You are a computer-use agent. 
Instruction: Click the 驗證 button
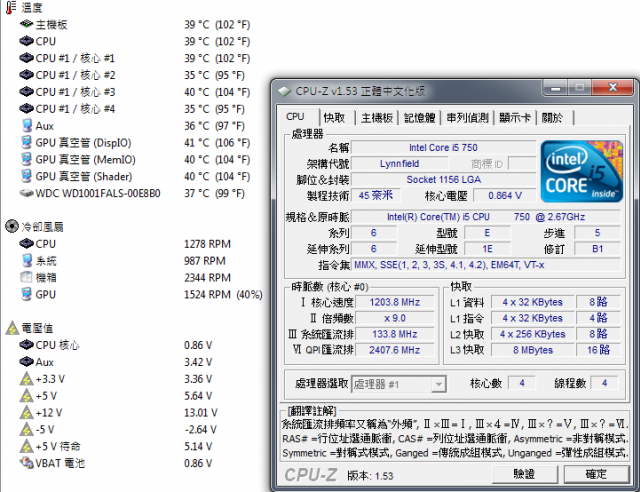point(524,474)
